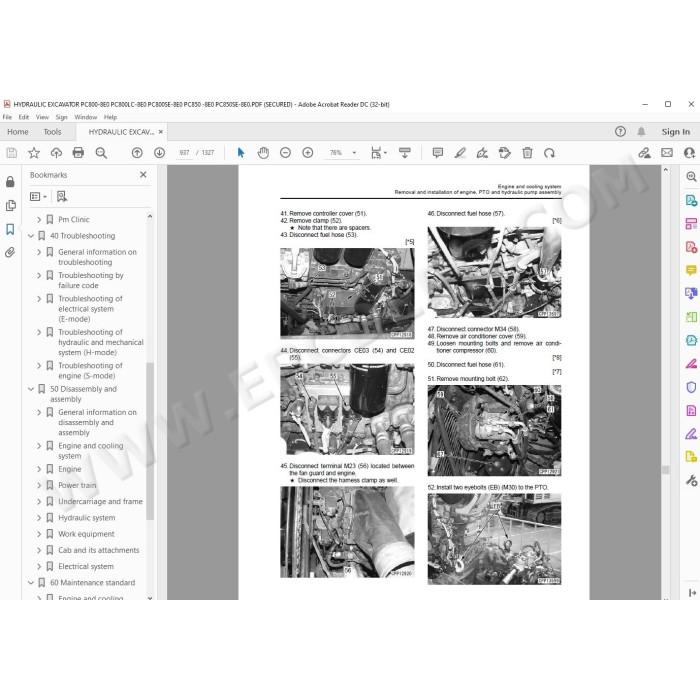700x700 pixels.
Task: Click the document vertical scrollbar thumb
Action: [666, 470]
